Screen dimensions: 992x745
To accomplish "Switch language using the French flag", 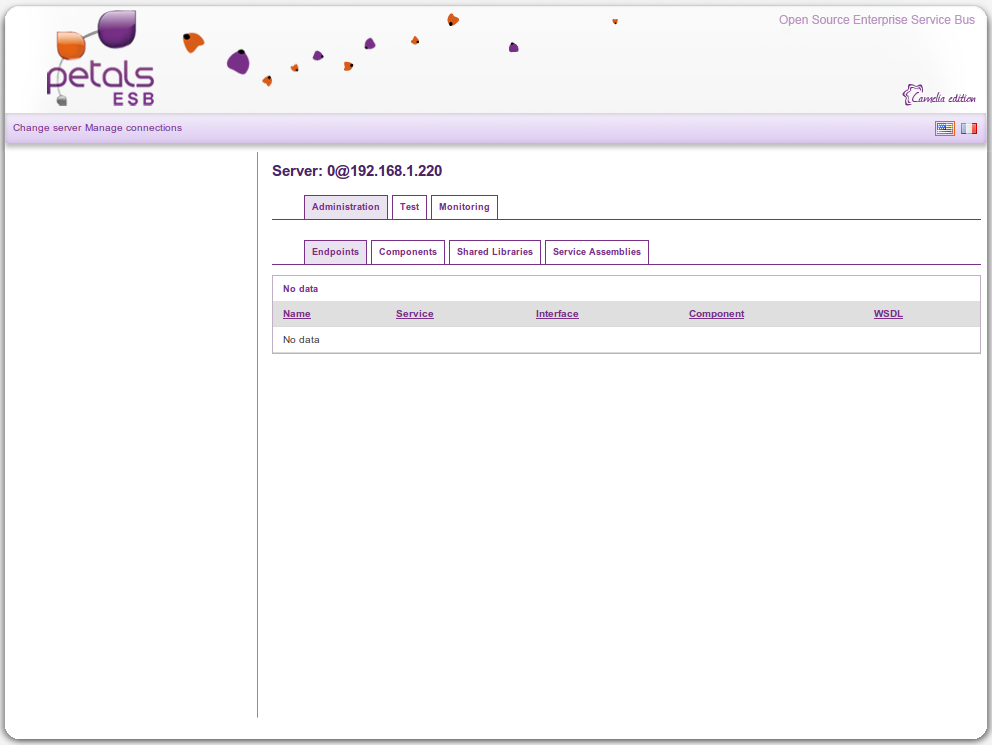I will [968, 128].
